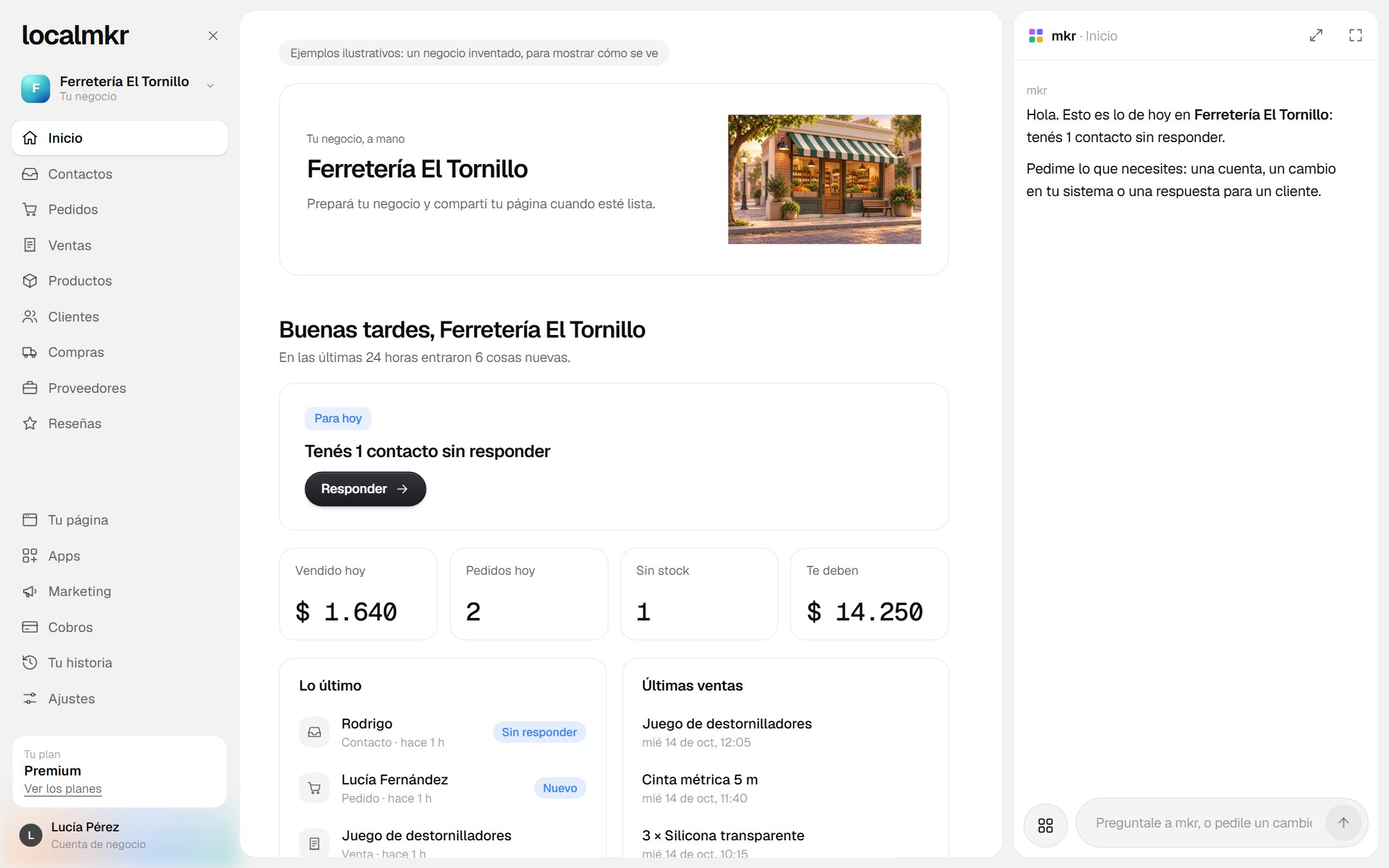Click the Pedidos cart icon in sidebar

point(30,209)
